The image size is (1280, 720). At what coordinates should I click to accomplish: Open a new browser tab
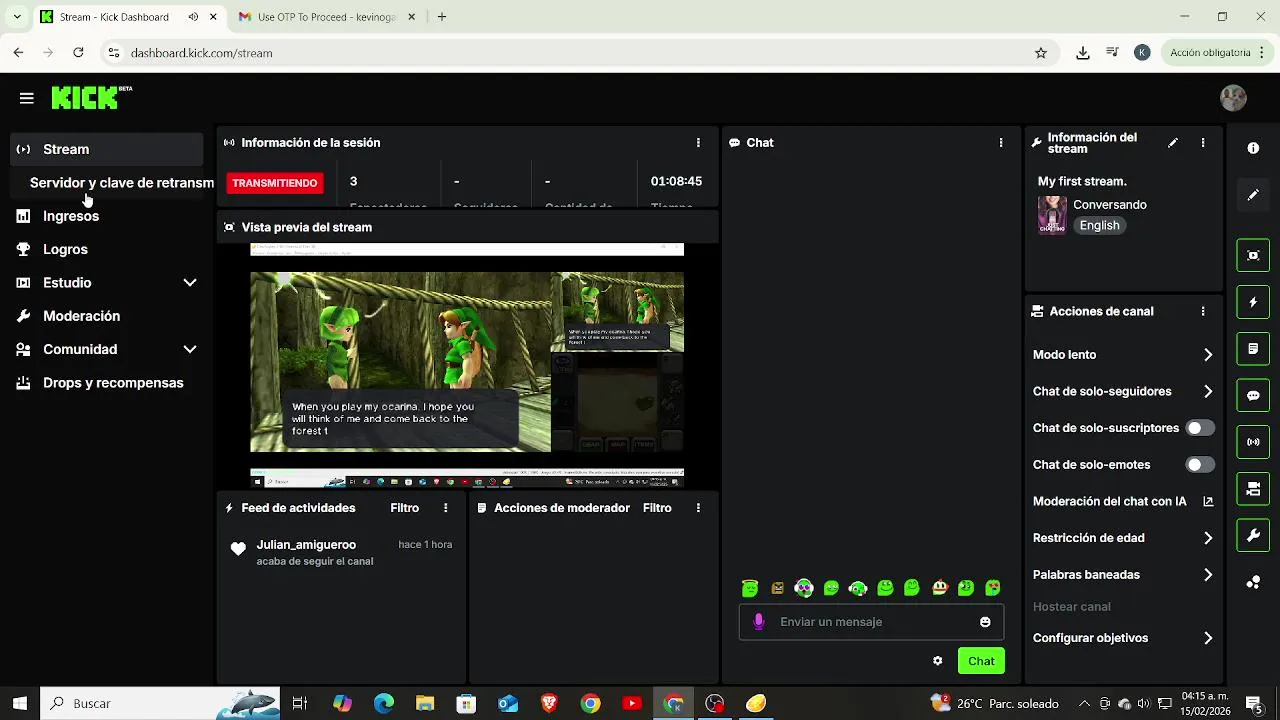[442, 17]
